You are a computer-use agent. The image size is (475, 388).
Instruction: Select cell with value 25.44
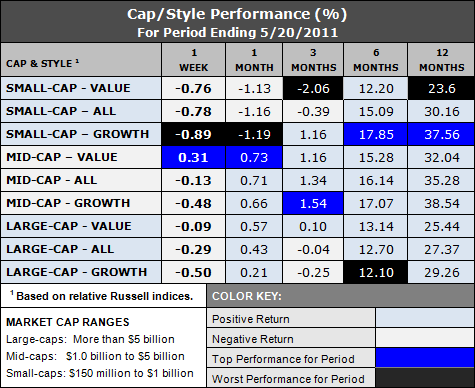coord(441,226)
